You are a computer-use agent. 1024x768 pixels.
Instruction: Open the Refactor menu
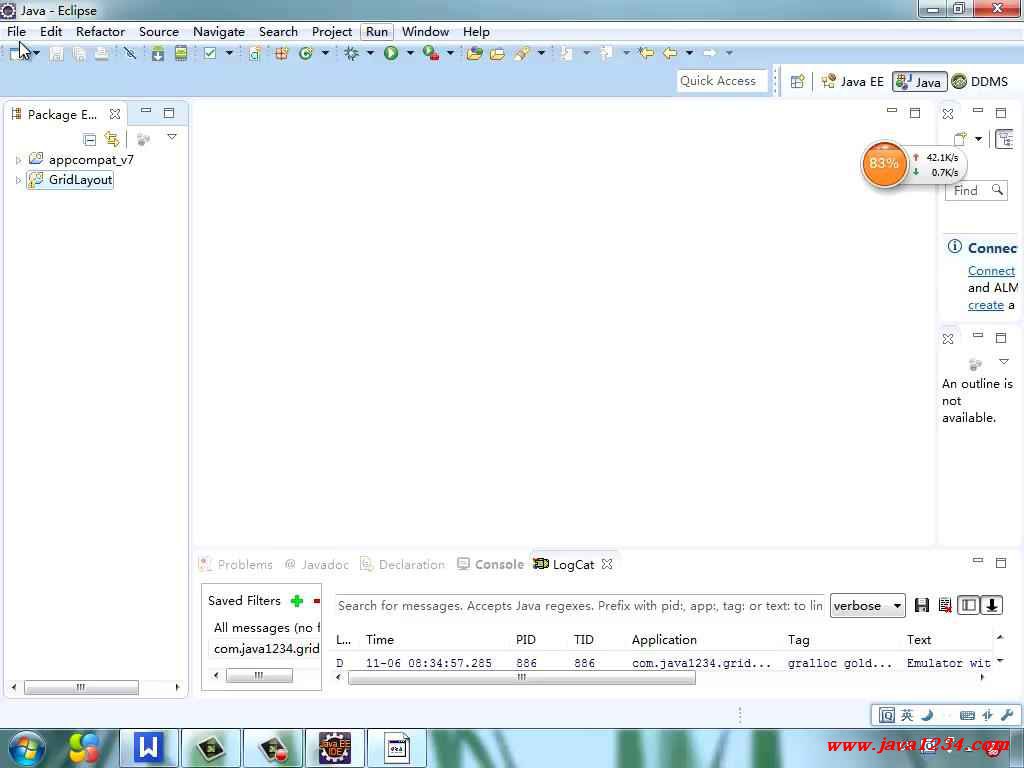100,32
